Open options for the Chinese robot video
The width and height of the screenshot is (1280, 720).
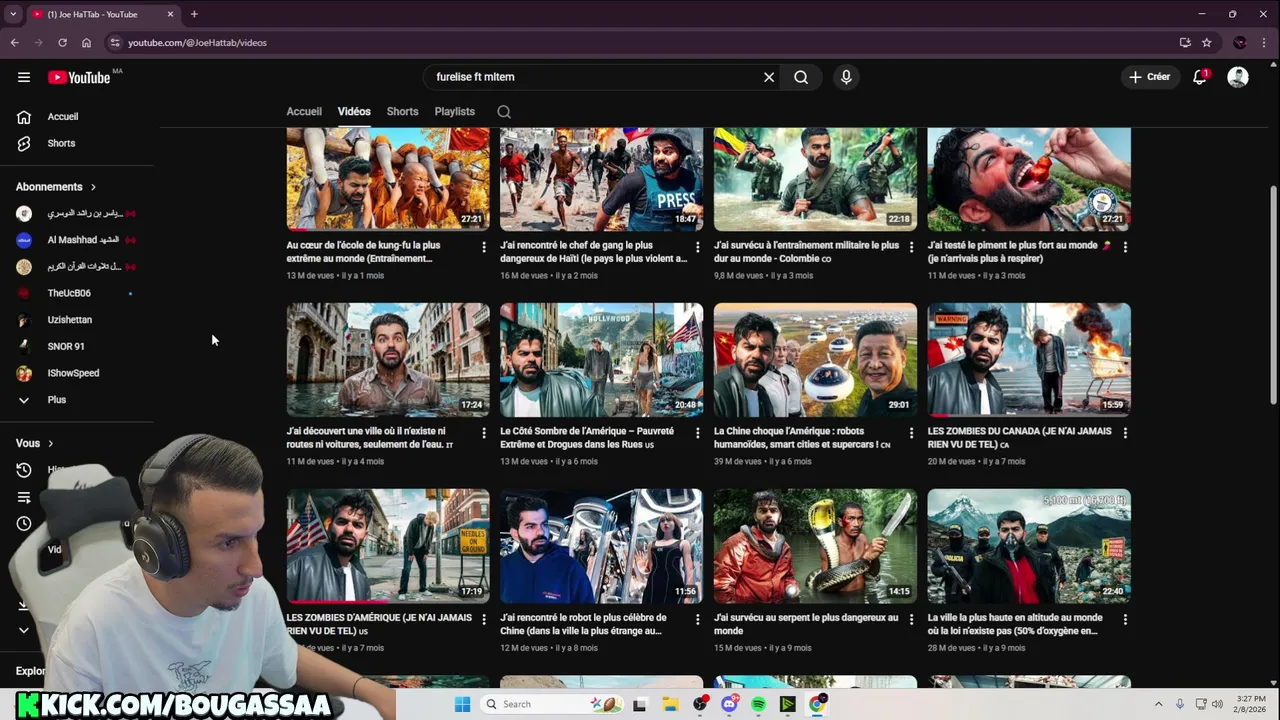[698, 619]
